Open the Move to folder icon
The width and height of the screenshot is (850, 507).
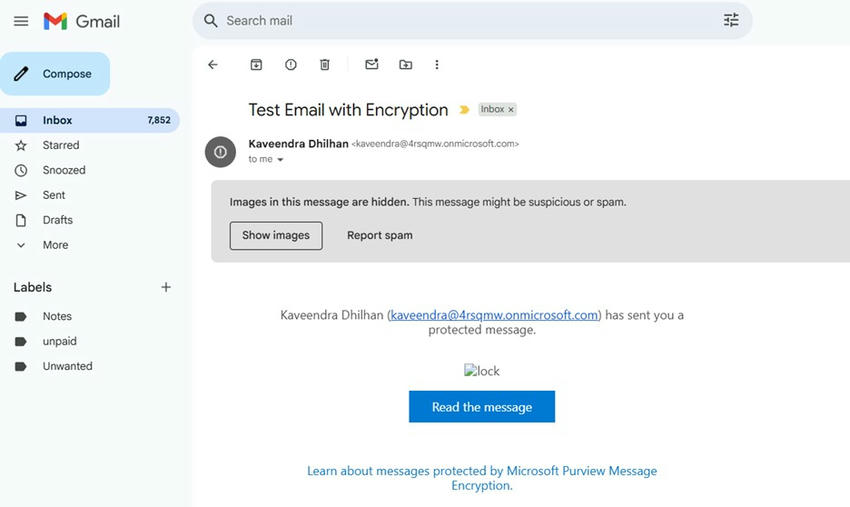click(405, 65)
